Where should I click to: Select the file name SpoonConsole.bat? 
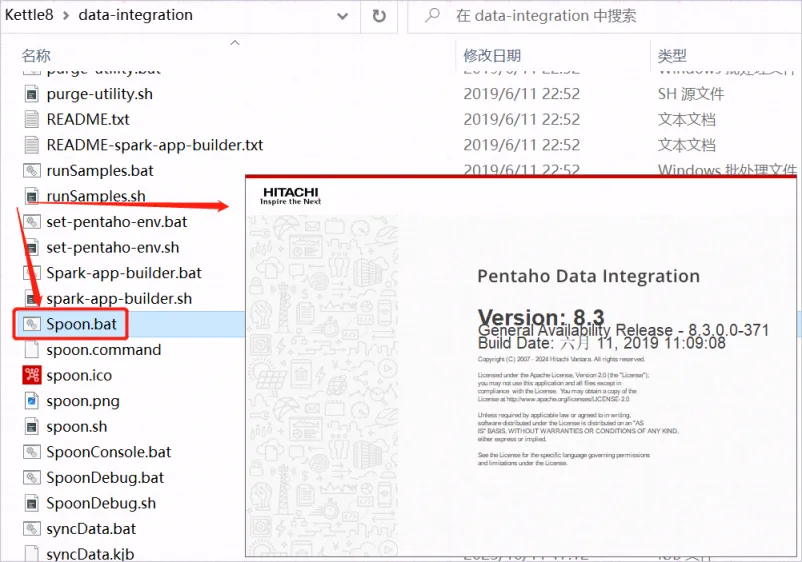(109, 452)
